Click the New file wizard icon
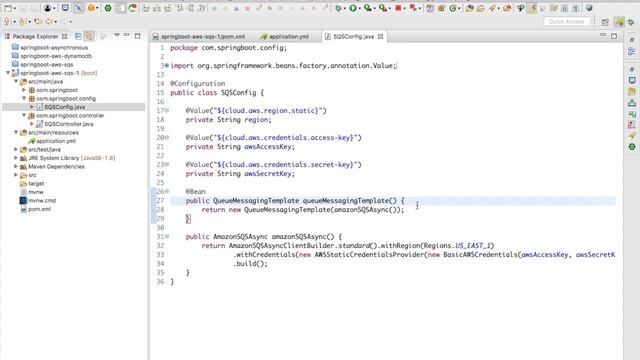Image resolution: width=640 pixels, height=360 pixels. tap(8, 8)
